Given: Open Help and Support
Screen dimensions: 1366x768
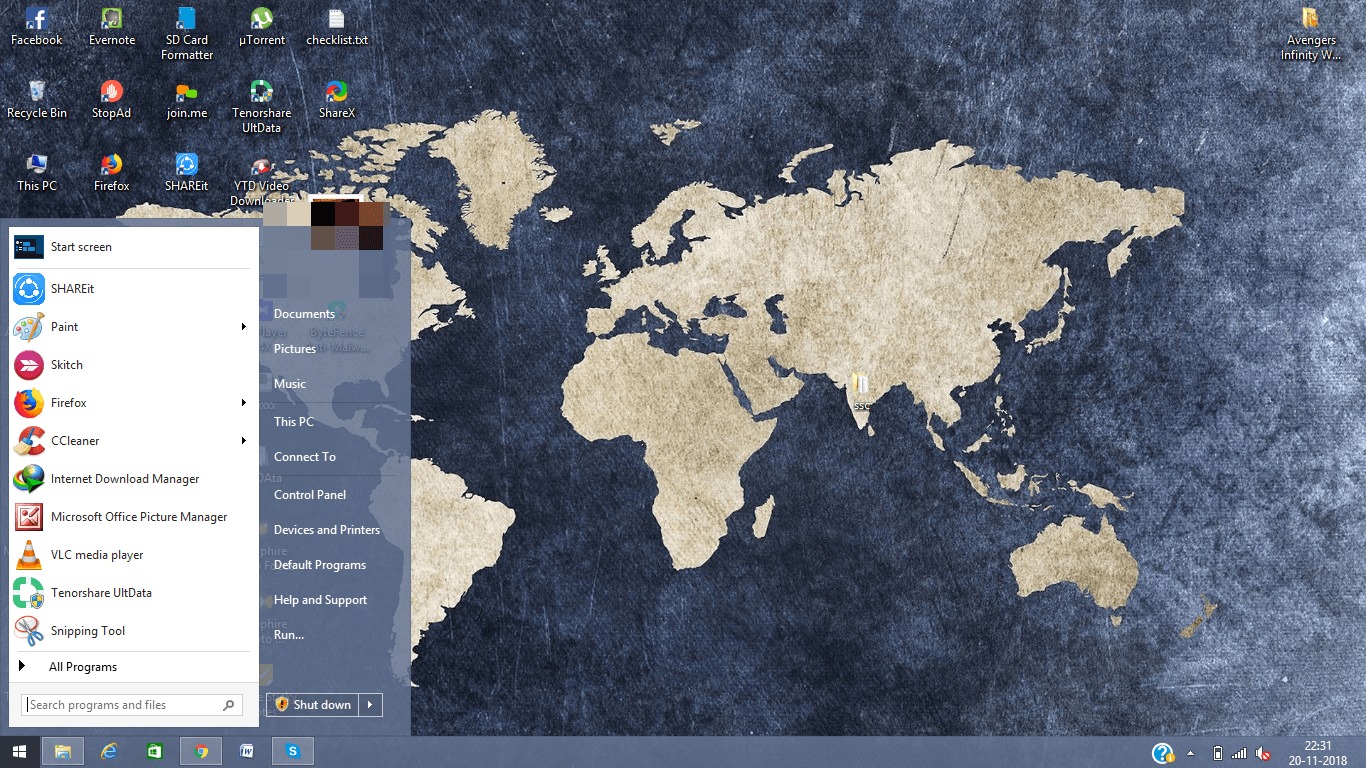Looking at the screenshot, I should click(x=320, y=600).
